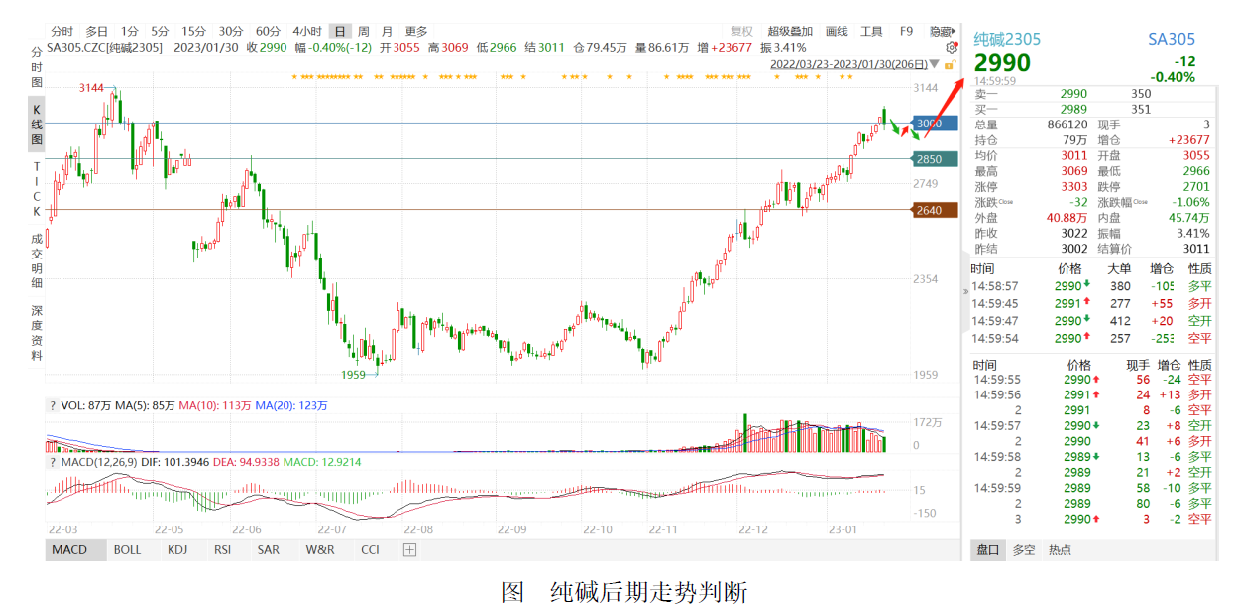Open chart settings gear icon
This screenshot has height=614, width=1252.
tap(951, 47)
